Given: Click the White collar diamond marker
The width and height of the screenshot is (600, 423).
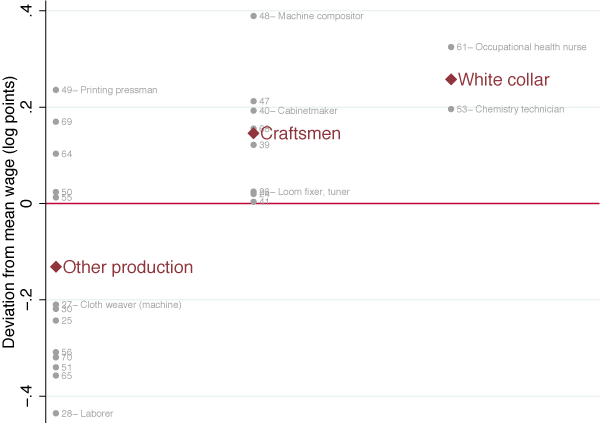Looking at the screenshot, I should pos(451,80).
